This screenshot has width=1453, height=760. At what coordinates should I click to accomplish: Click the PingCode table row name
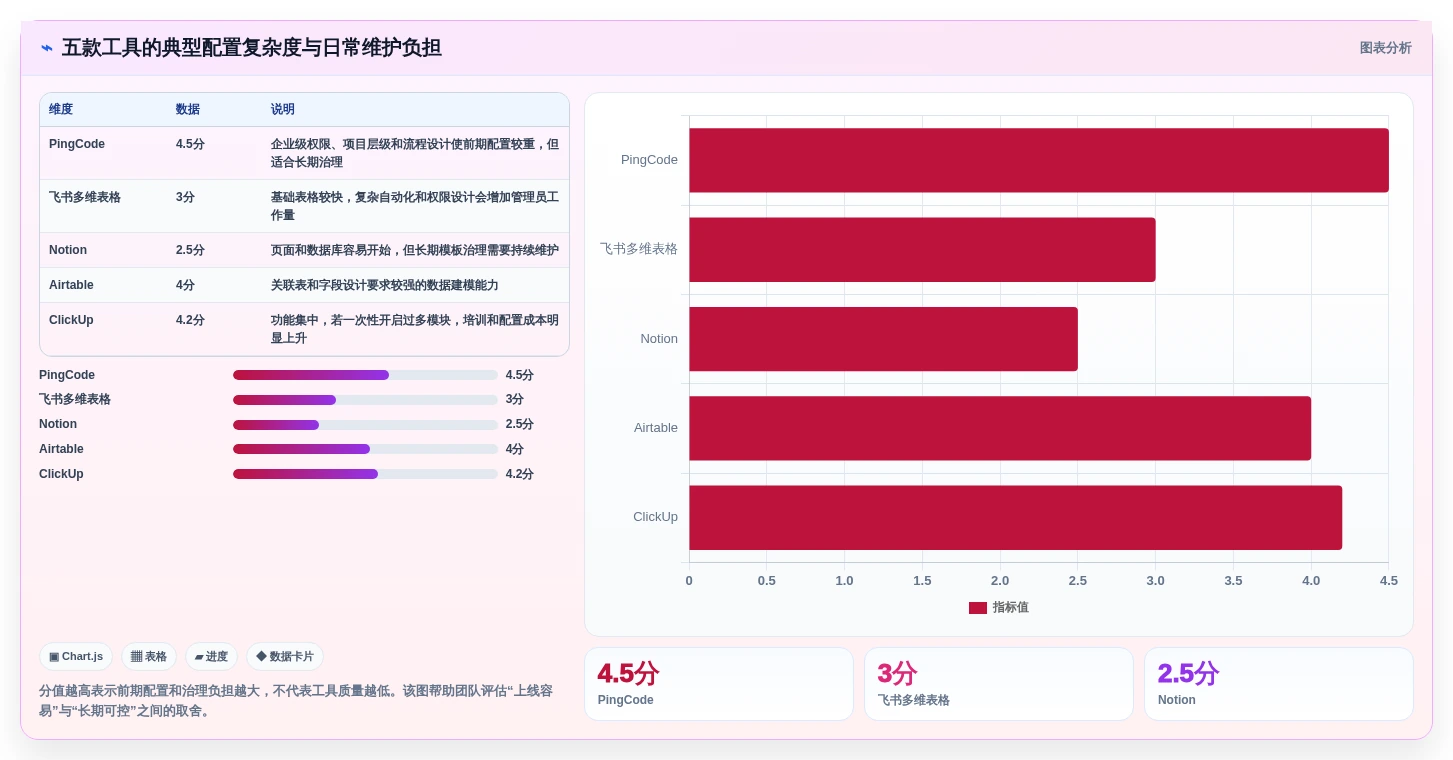(x=77, y=144)
